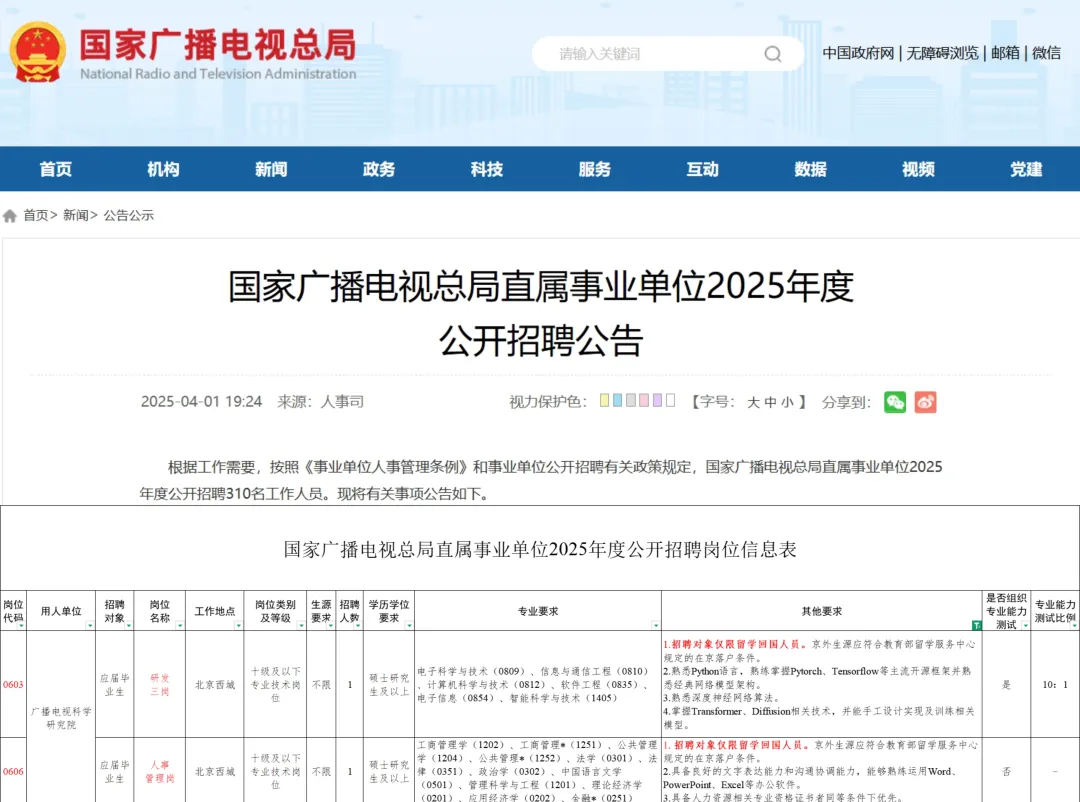Click the home icon in the breadcrumb

[x=10, y=215]
